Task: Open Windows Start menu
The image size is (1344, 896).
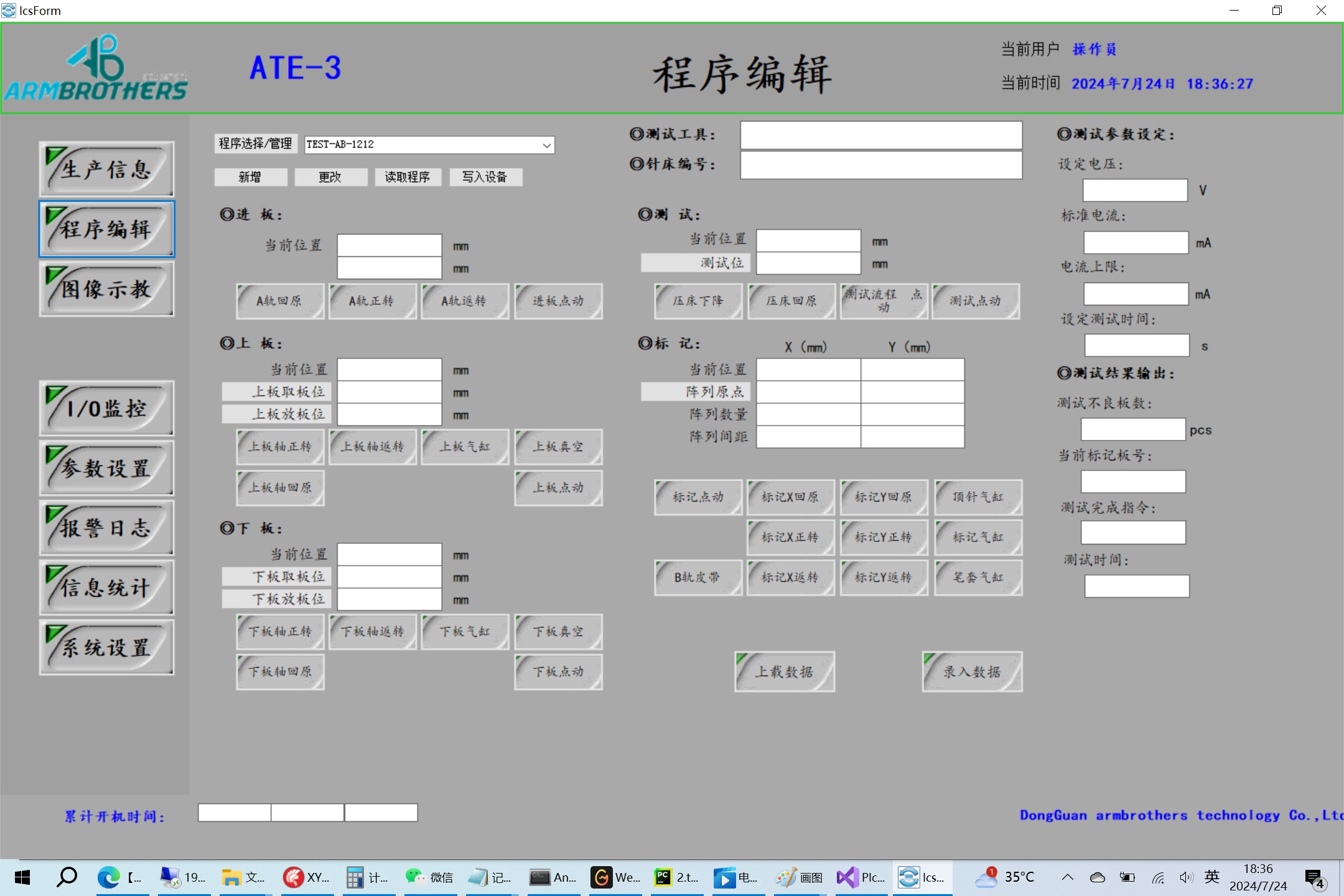Action: pyautogui.click(x=22, y=877)
